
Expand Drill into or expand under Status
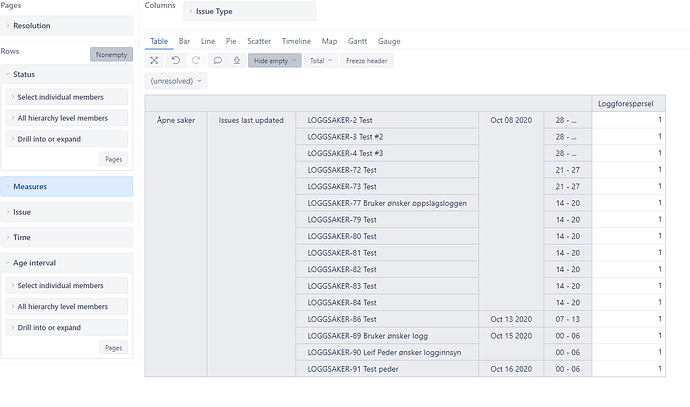[x=66, y=139]
